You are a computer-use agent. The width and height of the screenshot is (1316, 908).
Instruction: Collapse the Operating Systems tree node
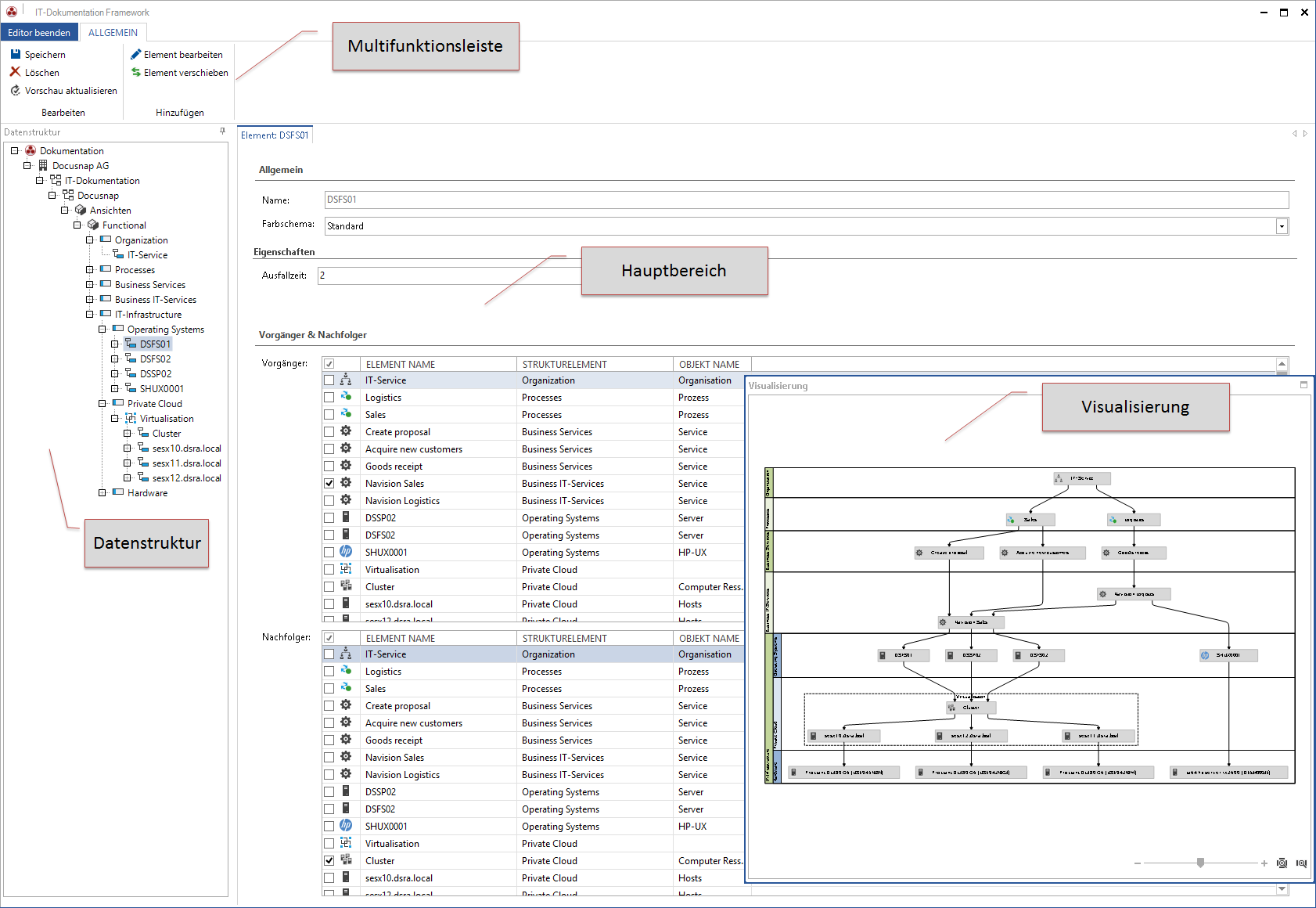(102, 329)
